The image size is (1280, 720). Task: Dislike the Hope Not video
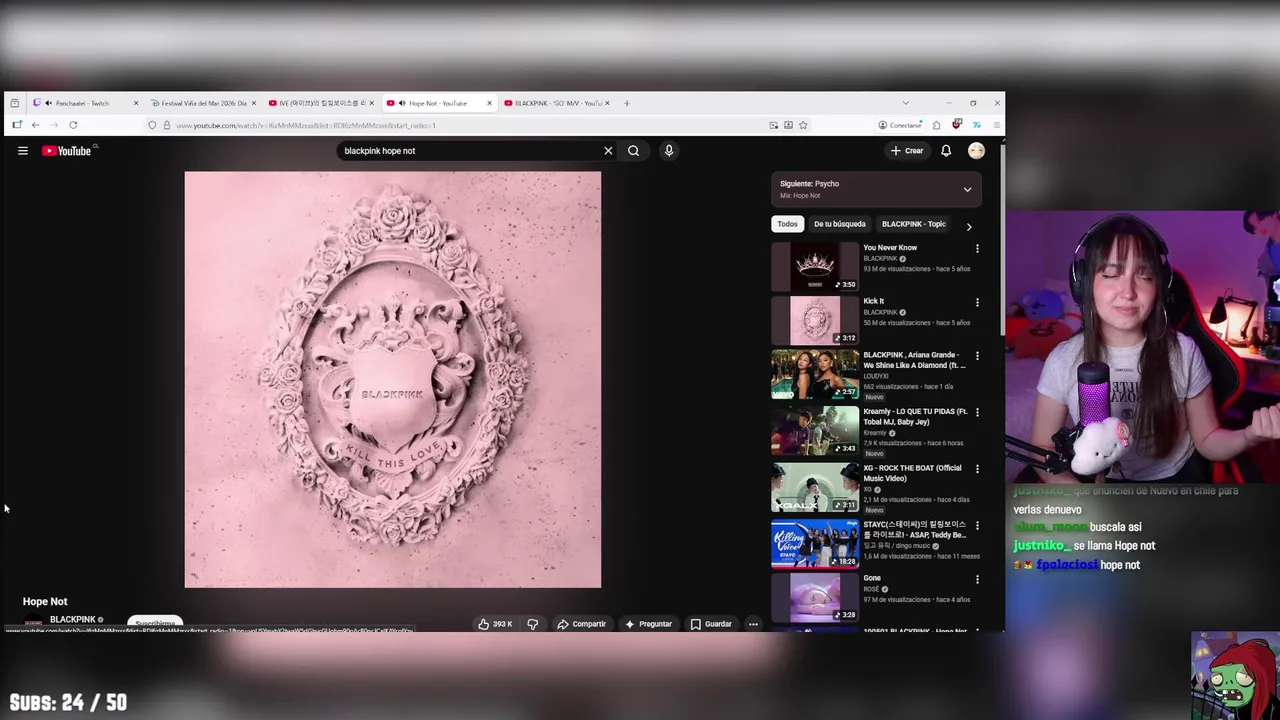click(x=532, y=624)
